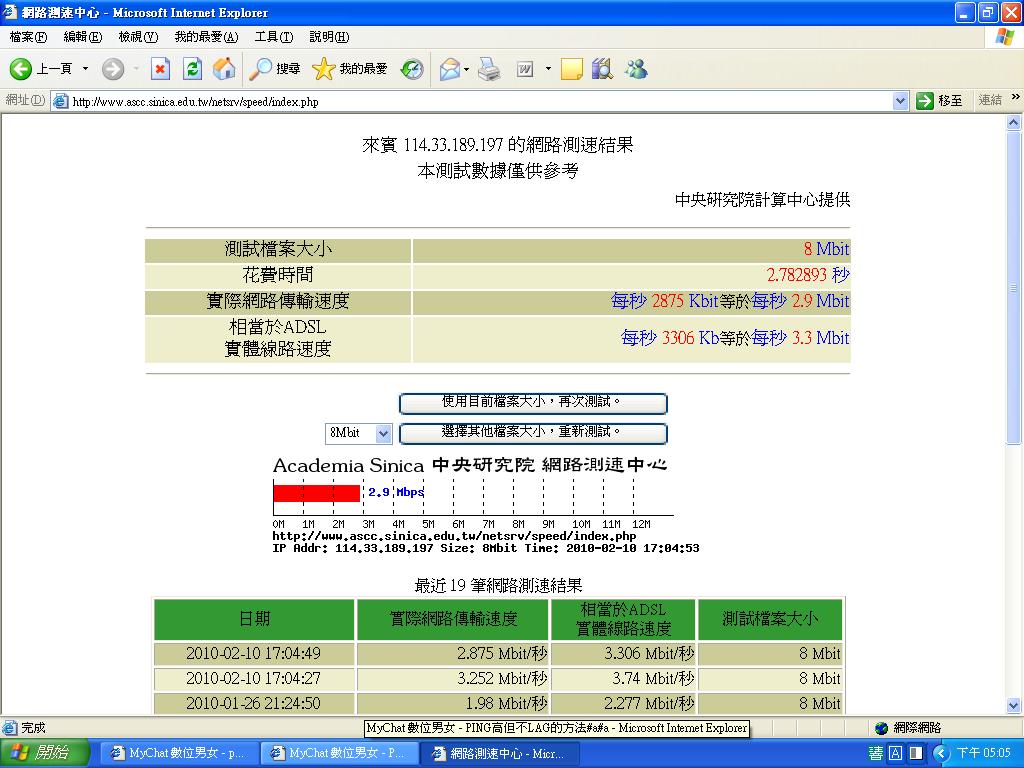The height and width of the screenshot is (768, 1024).
Task: Click the Research book icon in toolbar
Action: coord(602,69)
